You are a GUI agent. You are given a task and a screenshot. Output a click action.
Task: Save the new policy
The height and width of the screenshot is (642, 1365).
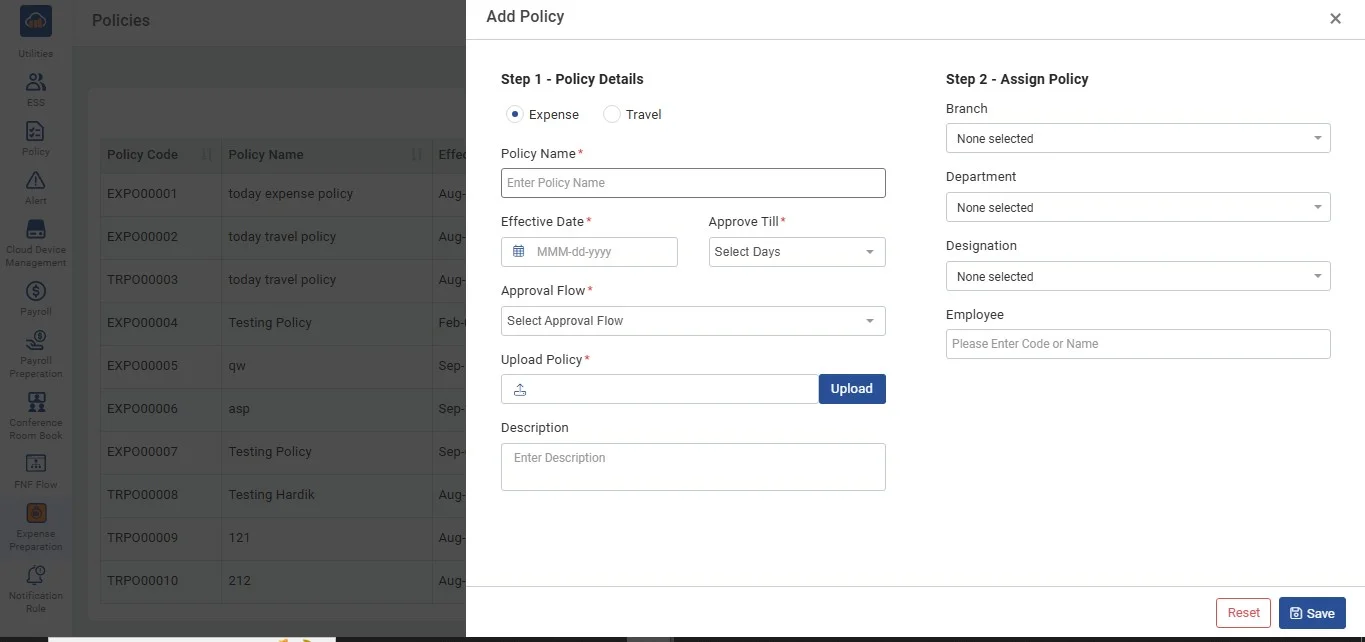[x=1312, y=613]
